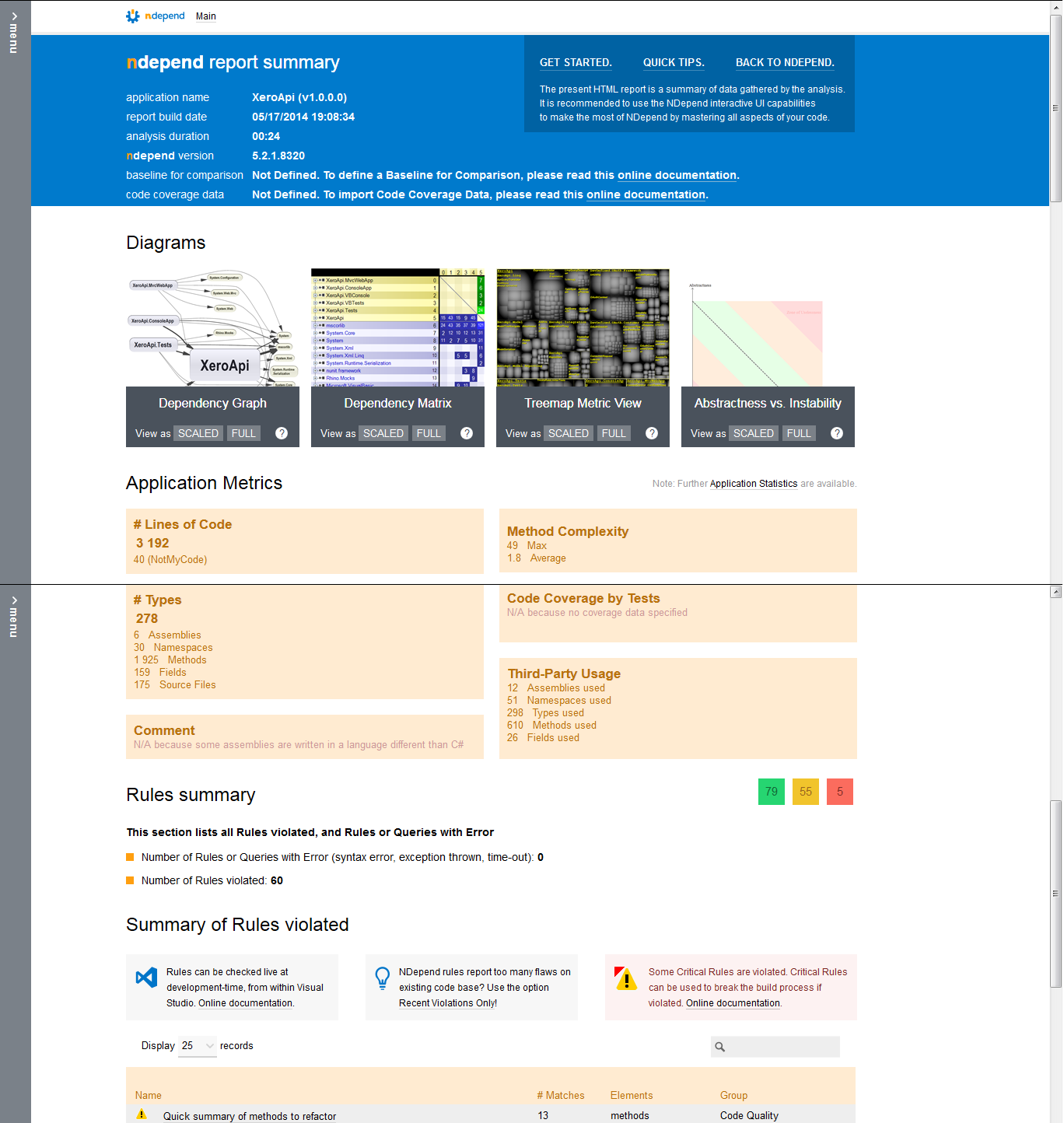This screenshot has height=1123, width=1064.
Task: View Treemap Metric View as SCALED
Action: [x=569, y=433]
